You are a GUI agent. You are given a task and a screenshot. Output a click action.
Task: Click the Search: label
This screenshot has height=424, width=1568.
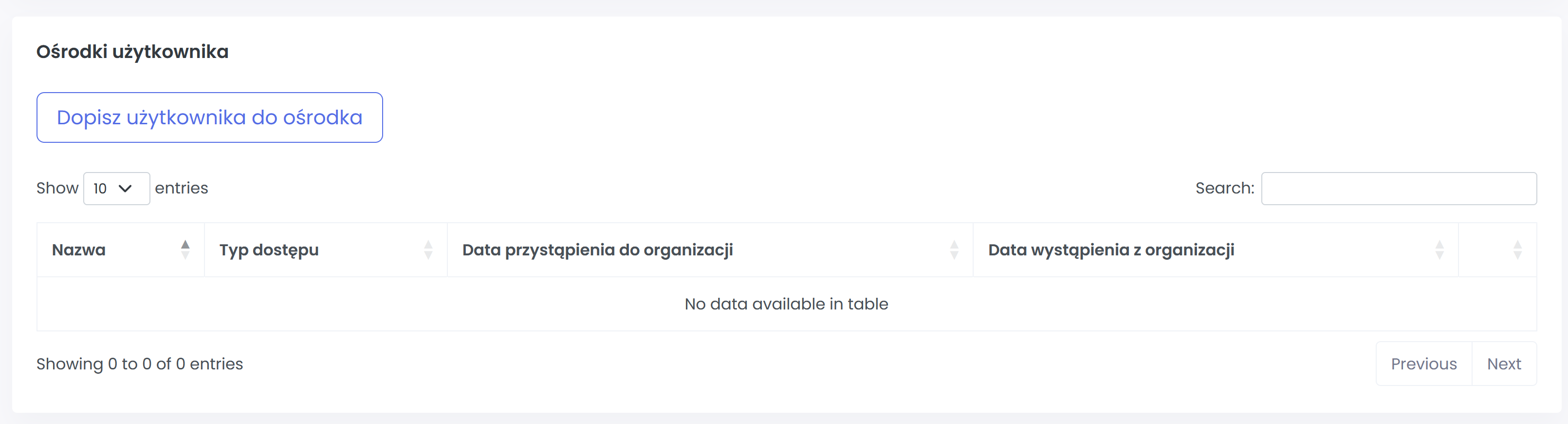click(1225, 188)
